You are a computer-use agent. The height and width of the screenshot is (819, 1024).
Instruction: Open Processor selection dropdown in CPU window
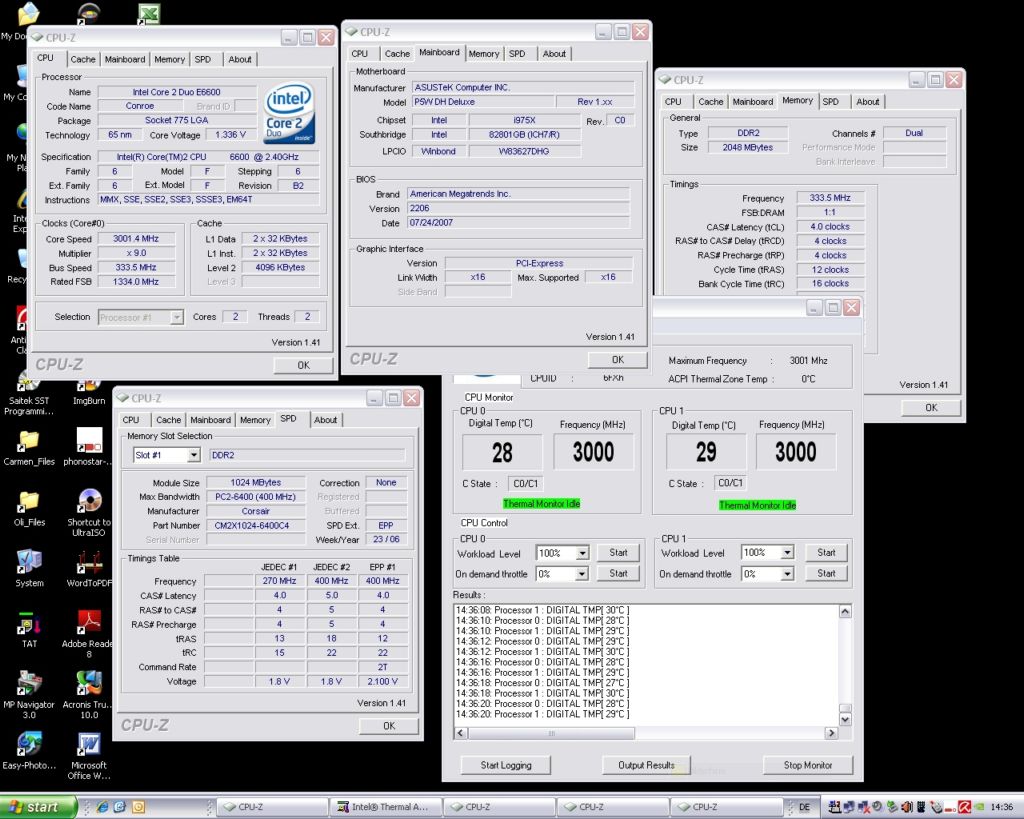[x=176, y=317]
